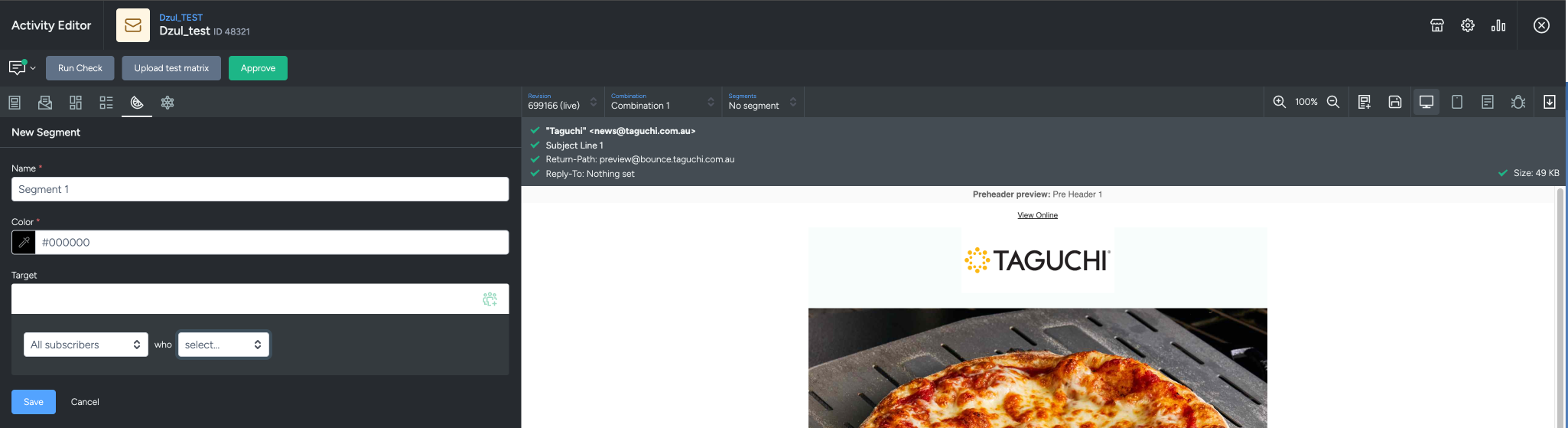Click the add template block icon
The width and height of the screenshot is (1568, 428).
pyautogui.click(x=1365, y=102)
